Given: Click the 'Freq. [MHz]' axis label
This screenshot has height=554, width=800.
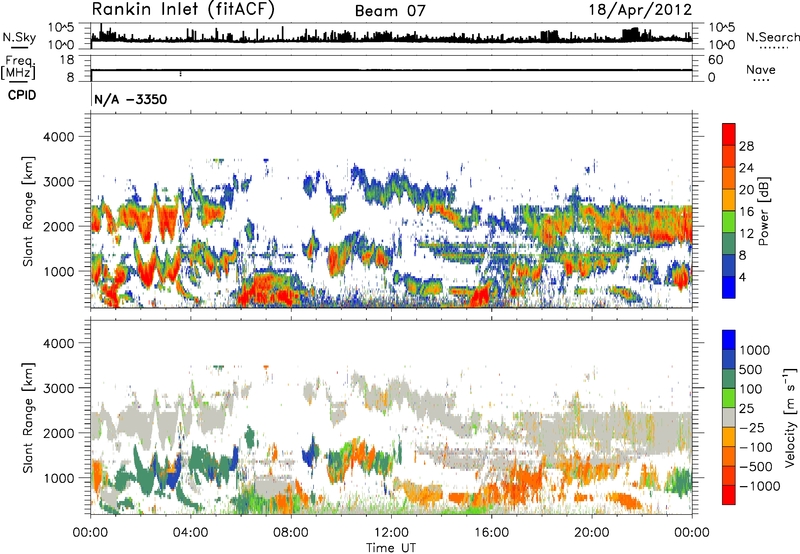Looking at the screenshot, I should point(19,67).
